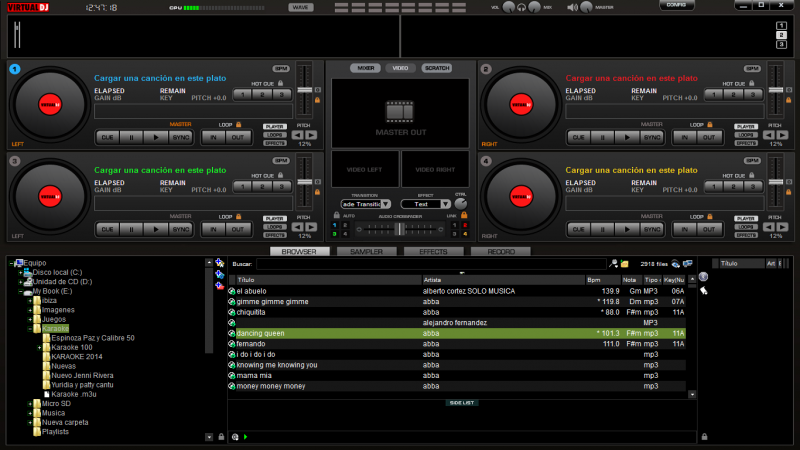Select the BROWSER tab
Screen dimensions: 800x450
click(299, 252)
